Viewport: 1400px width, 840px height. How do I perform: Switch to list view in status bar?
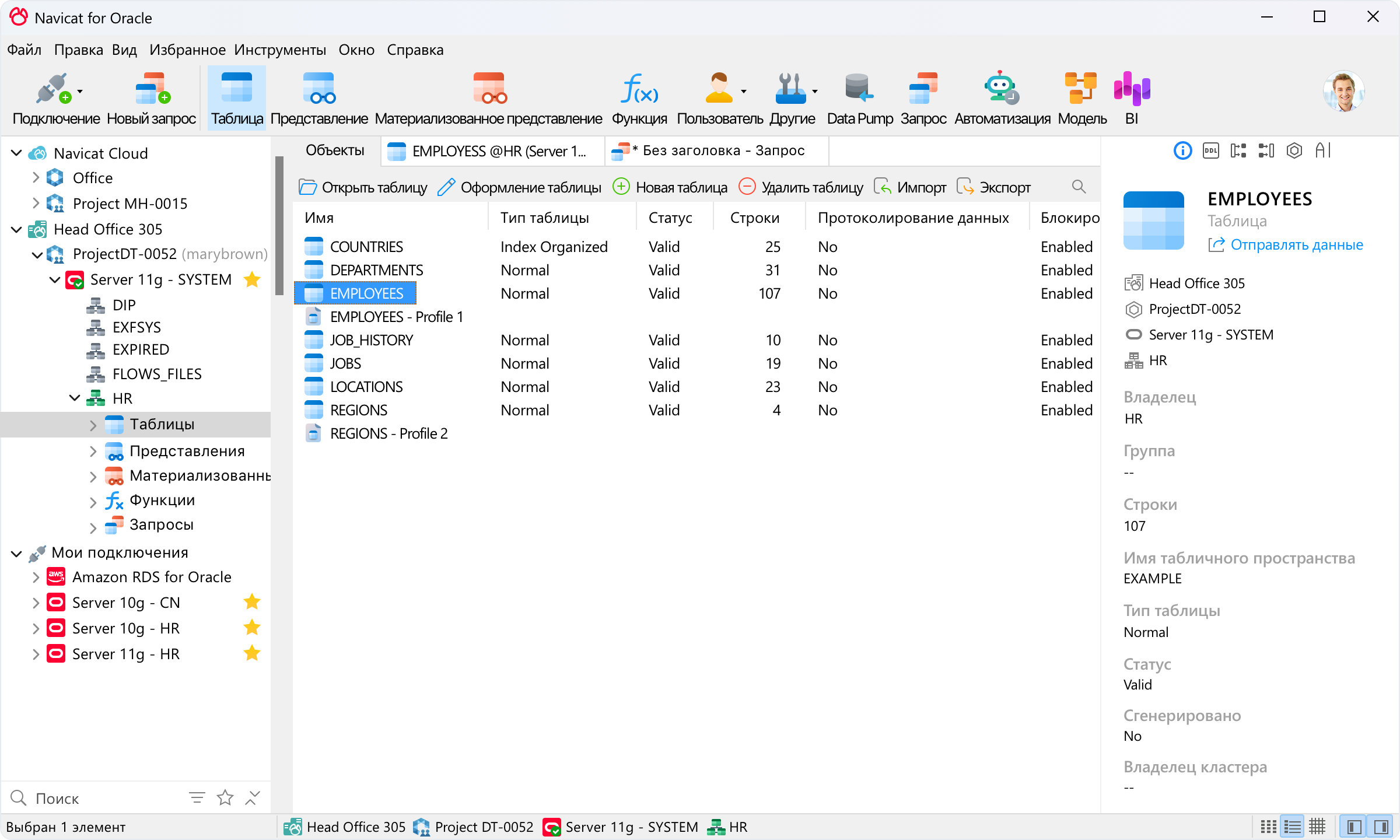coord(1293,827)
